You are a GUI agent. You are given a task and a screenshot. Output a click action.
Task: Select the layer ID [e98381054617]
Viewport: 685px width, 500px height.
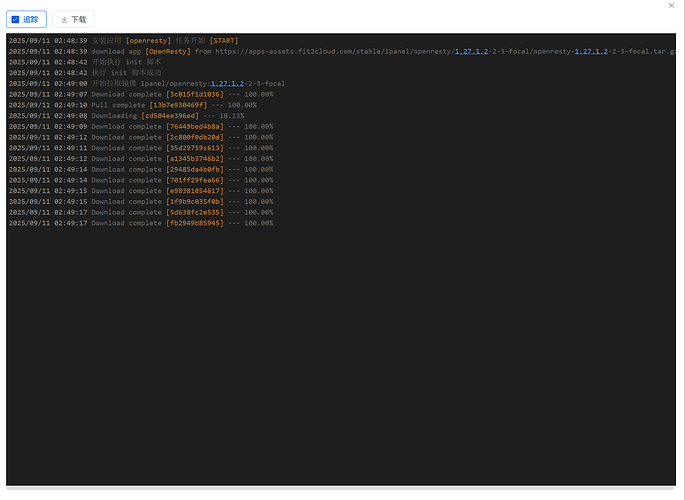pos(195,191)
